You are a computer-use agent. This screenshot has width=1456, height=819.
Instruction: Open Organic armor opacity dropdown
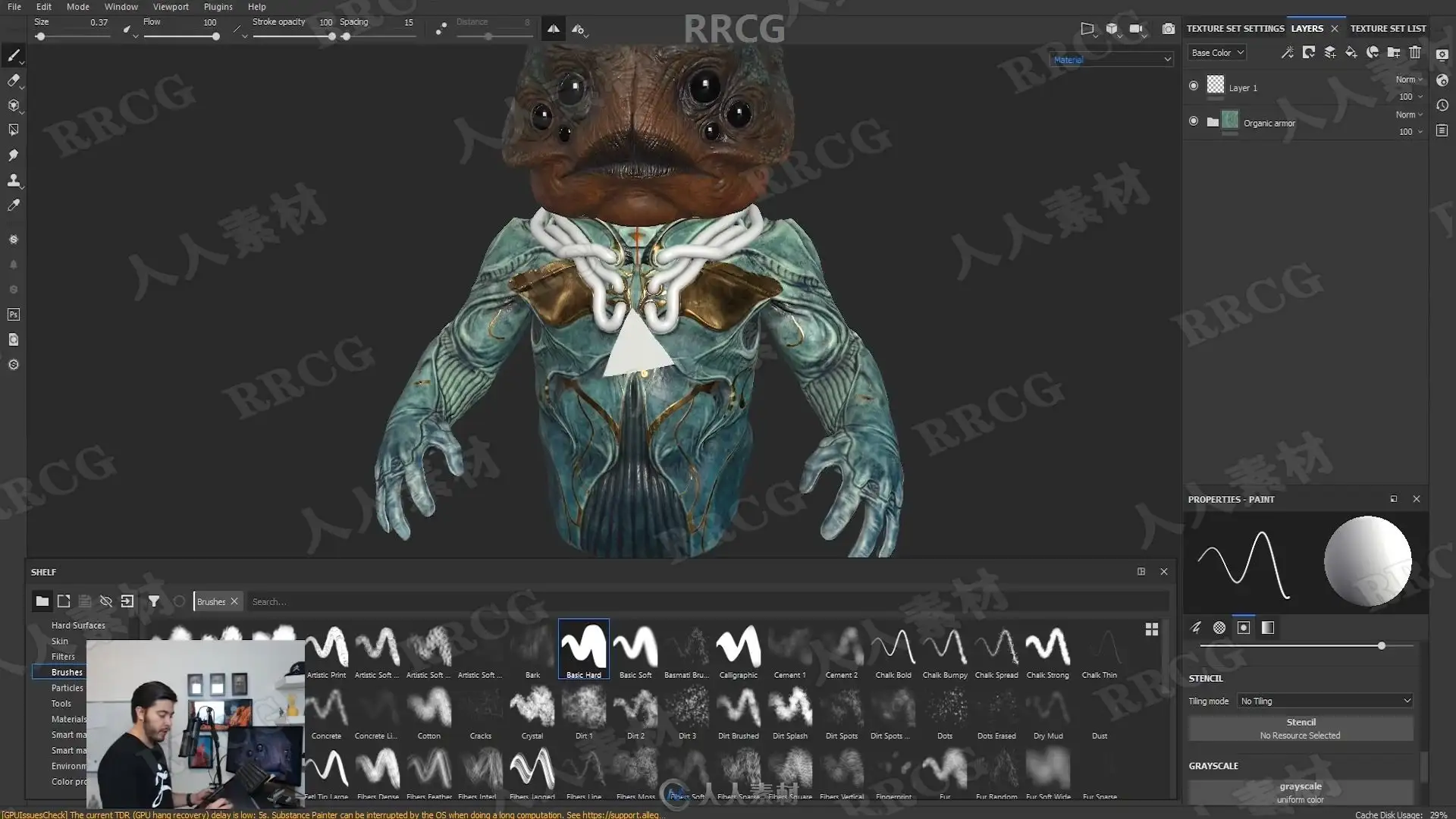pyautogui.click(x=1410, y=132)
